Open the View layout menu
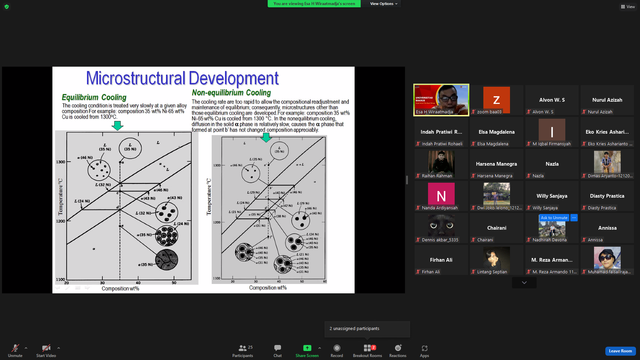640x360 pixels. point(628,7)
